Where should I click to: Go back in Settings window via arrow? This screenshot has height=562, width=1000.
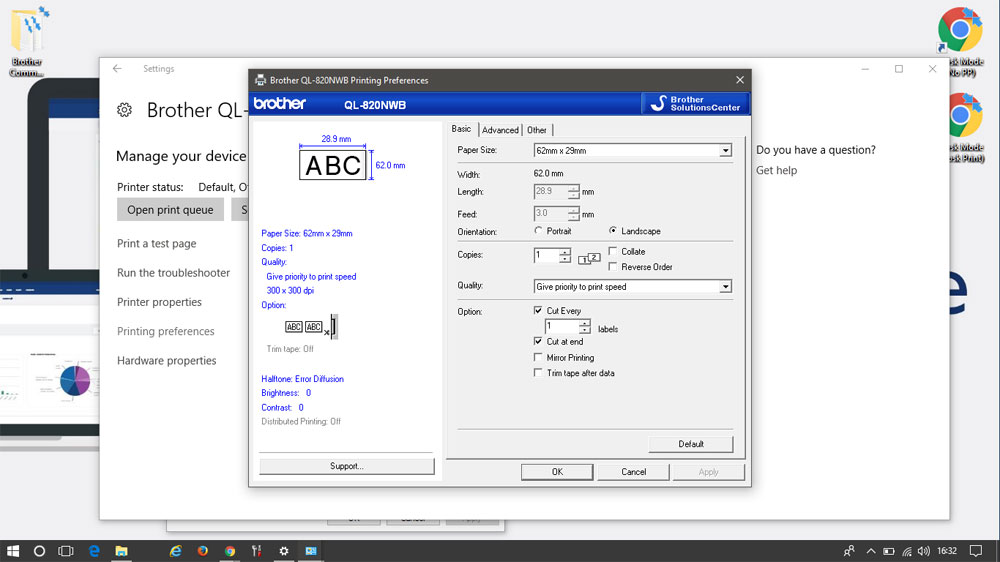point(117,68)
